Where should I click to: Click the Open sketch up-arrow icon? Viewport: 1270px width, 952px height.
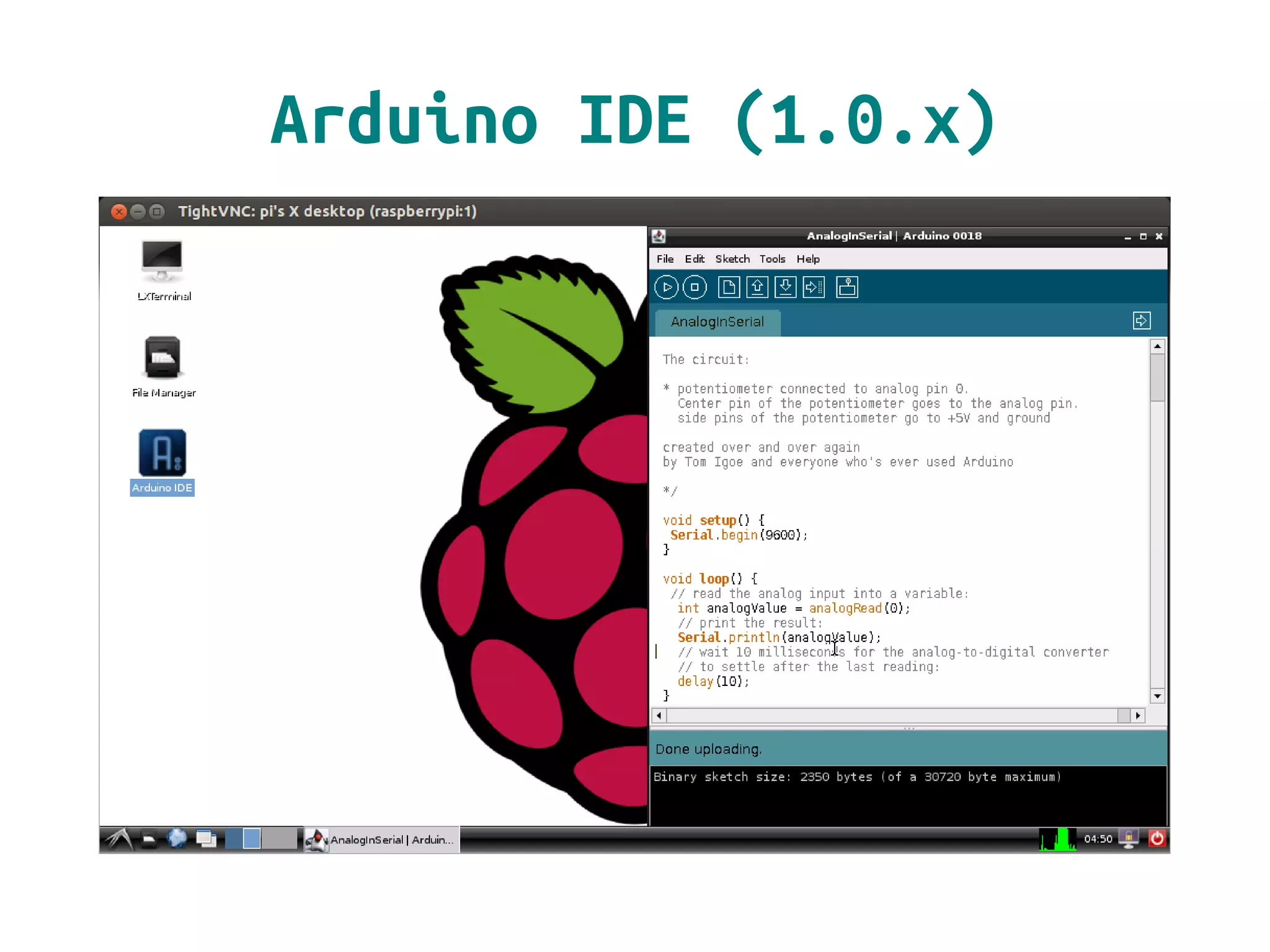(757, 287)
